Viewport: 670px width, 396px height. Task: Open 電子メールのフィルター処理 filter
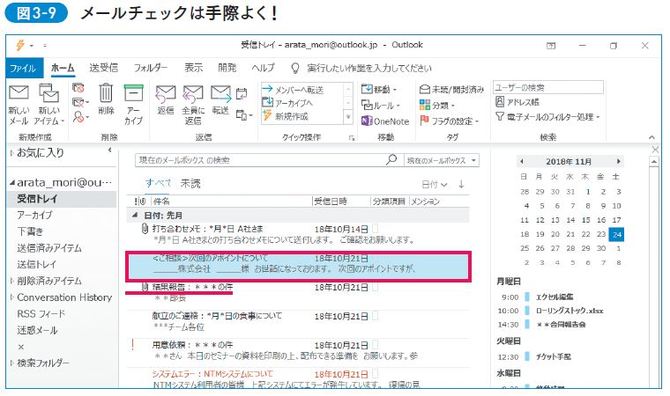coord(548,117)
